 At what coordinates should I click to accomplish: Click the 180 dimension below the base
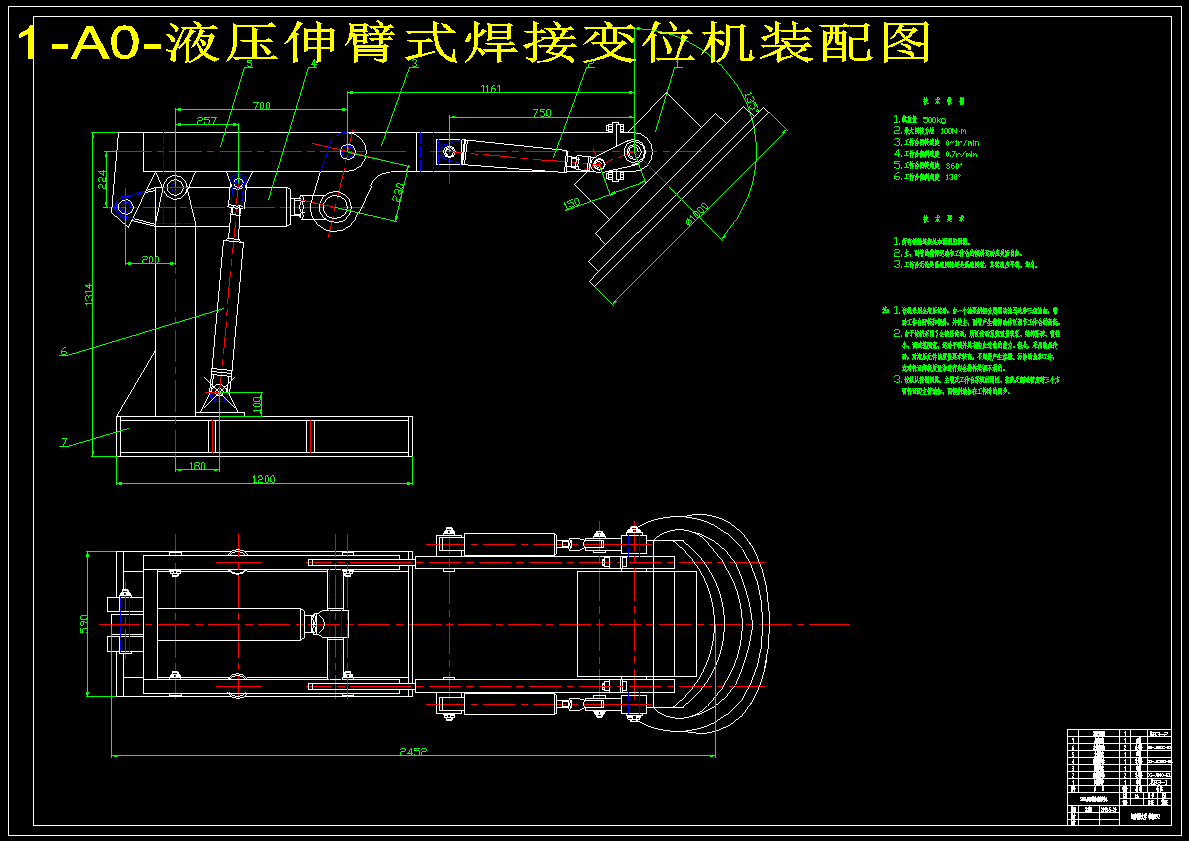[x=196, y=466]
